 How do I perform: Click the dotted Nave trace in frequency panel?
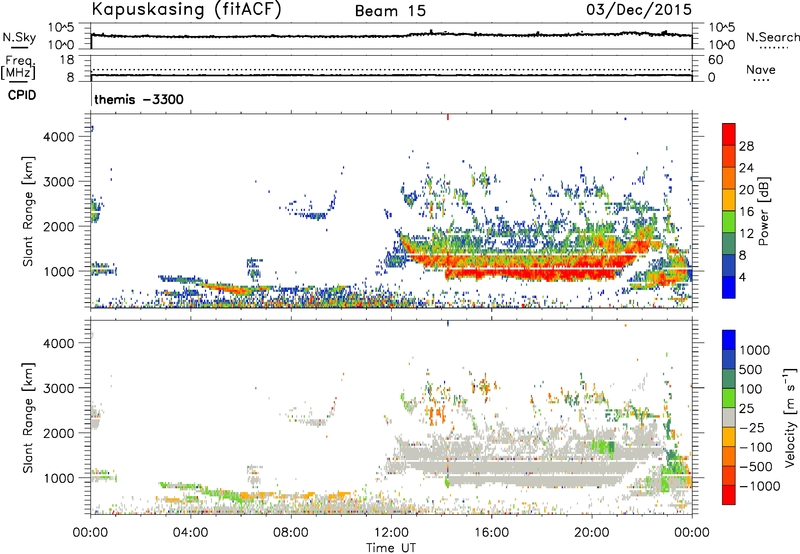(x=391, y=69)
